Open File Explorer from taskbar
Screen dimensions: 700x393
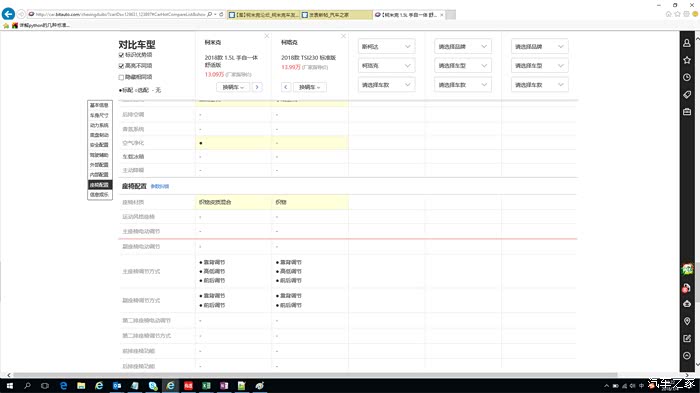81,385
